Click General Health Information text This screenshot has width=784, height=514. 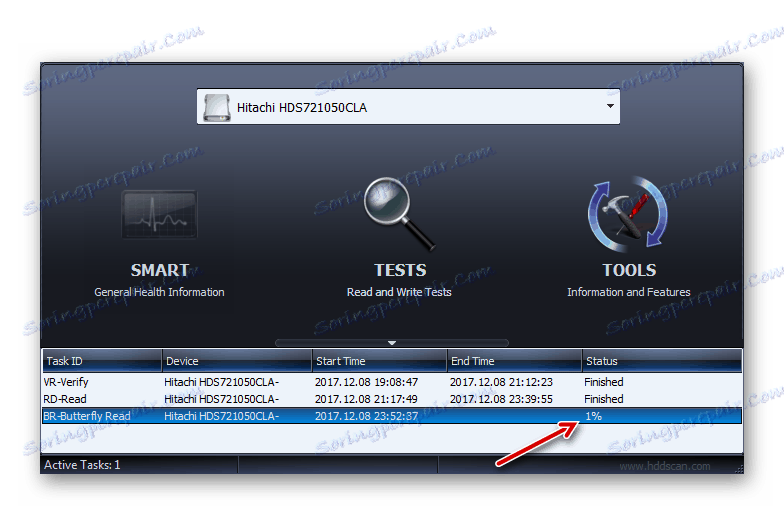[159, 292]
